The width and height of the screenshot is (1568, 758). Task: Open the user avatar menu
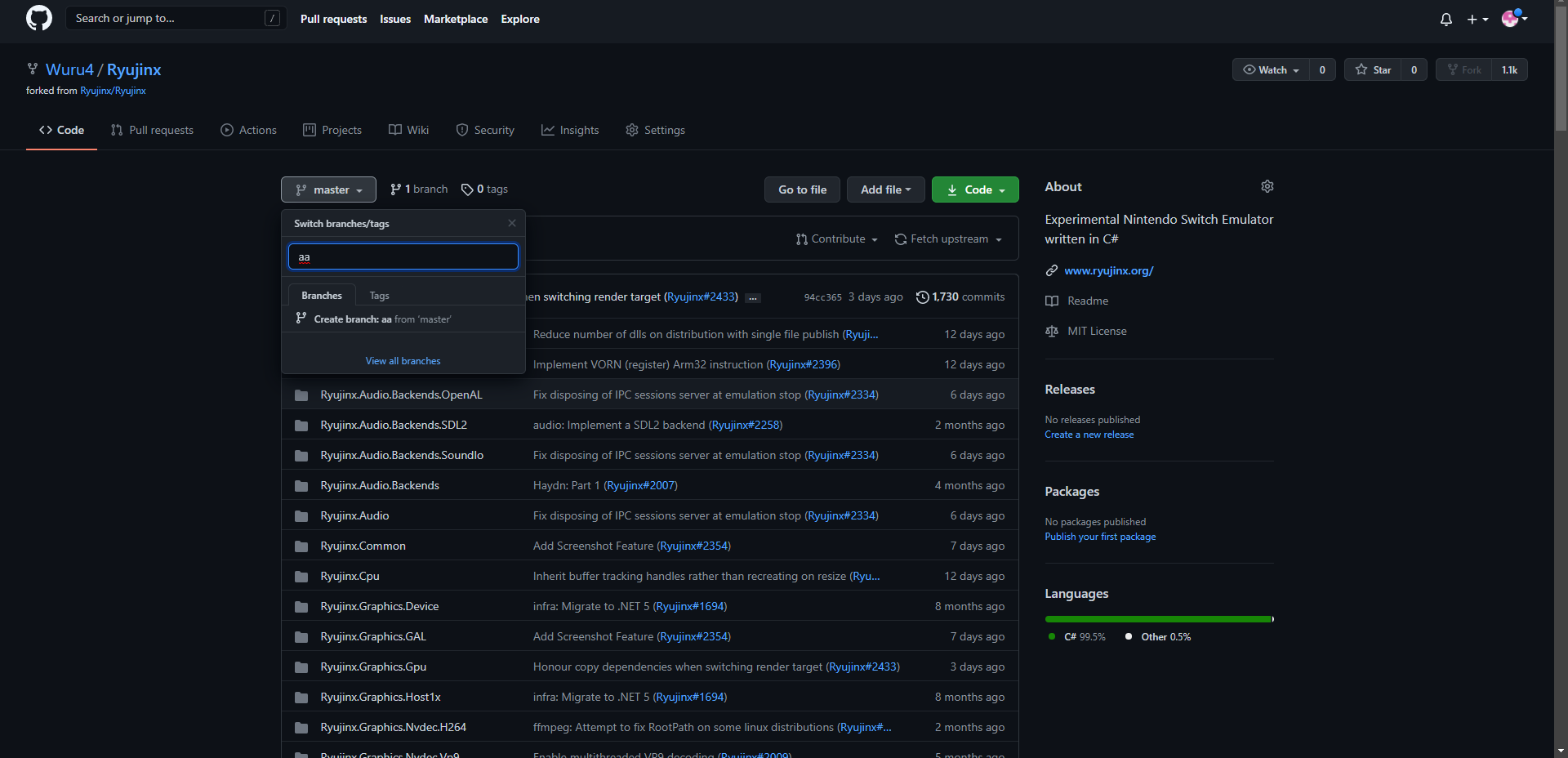pyautogui.click(x=1514, y=18)
